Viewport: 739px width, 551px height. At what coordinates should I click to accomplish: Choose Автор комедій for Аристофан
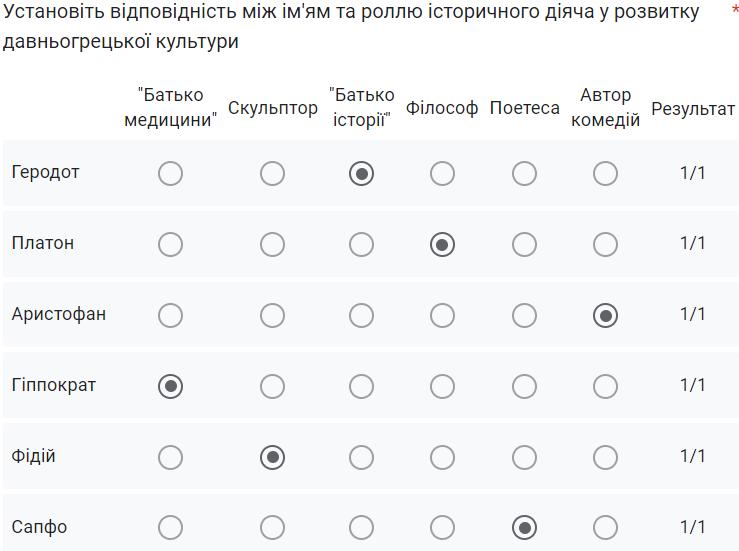[x=605, y=316]
